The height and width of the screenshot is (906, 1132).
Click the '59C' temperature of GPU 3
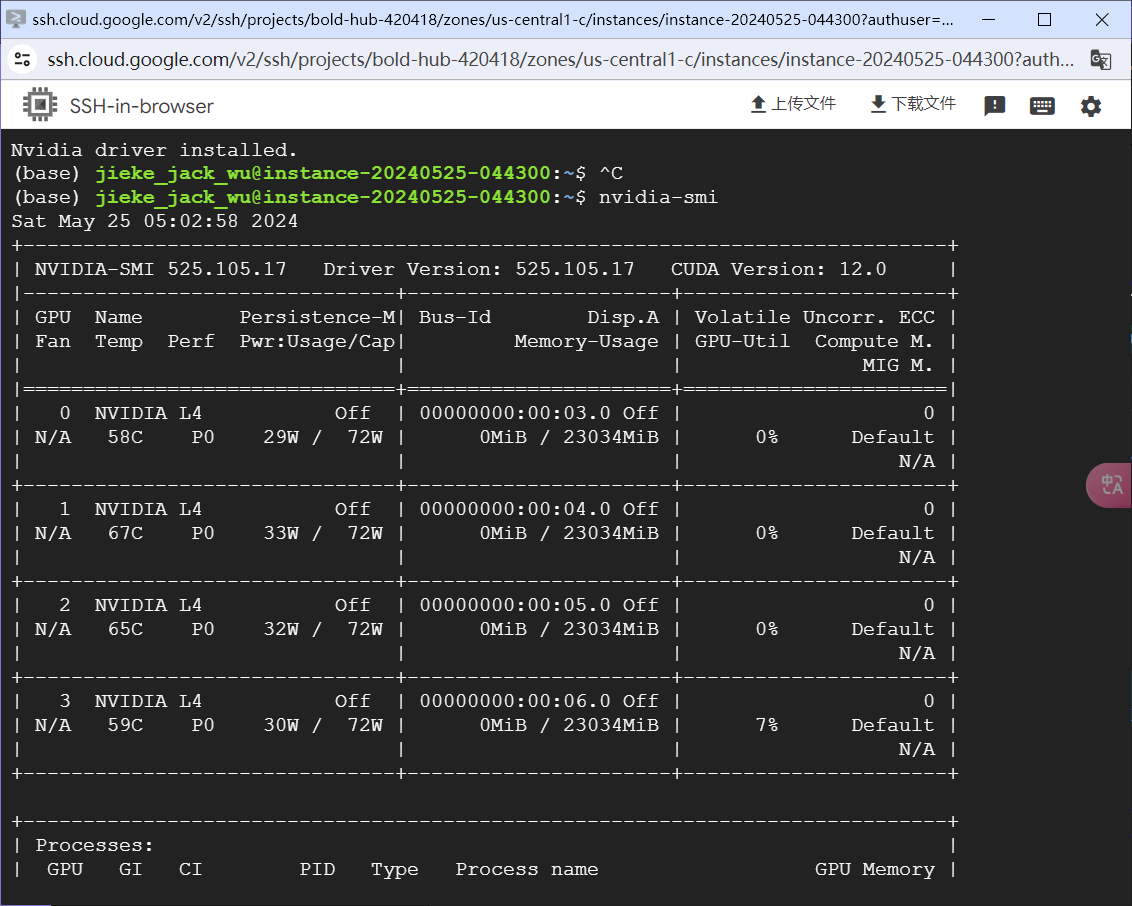pos(125,725)
